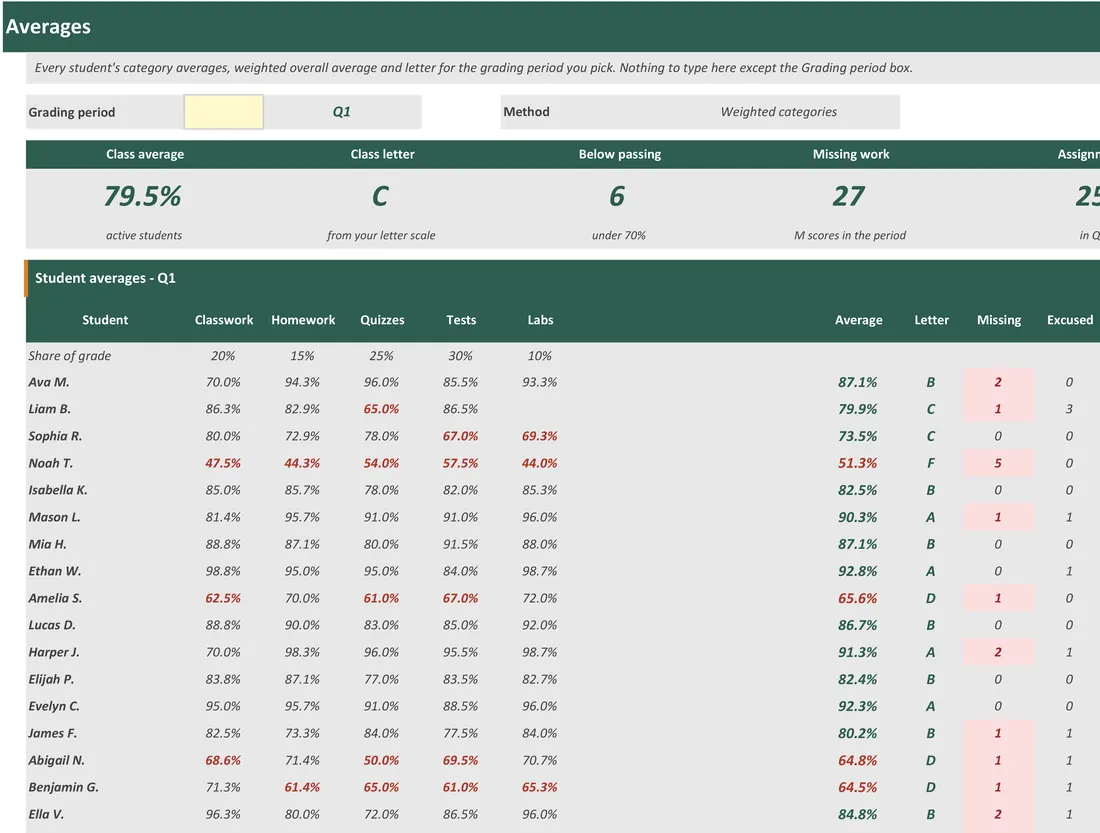Select Evelyn C.'s 95.7% homework score
The image size is (1100, 833).
pos(302,707)
